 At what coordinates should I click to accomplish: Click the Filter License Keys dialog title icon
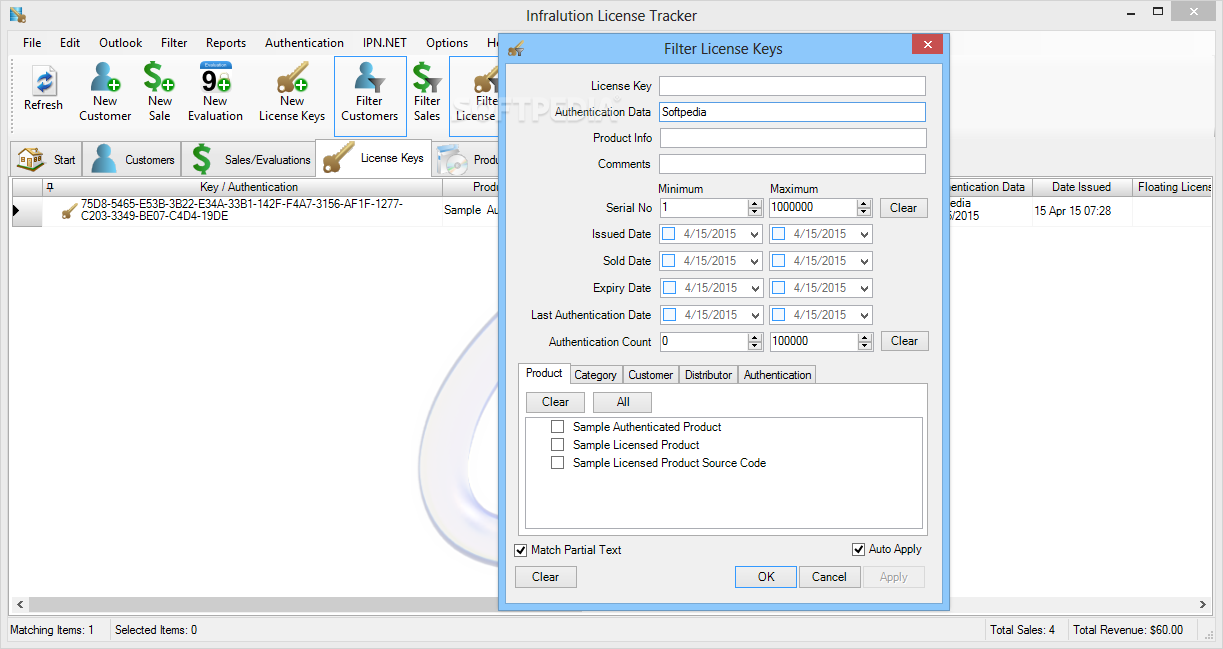(x=516, y=48)
